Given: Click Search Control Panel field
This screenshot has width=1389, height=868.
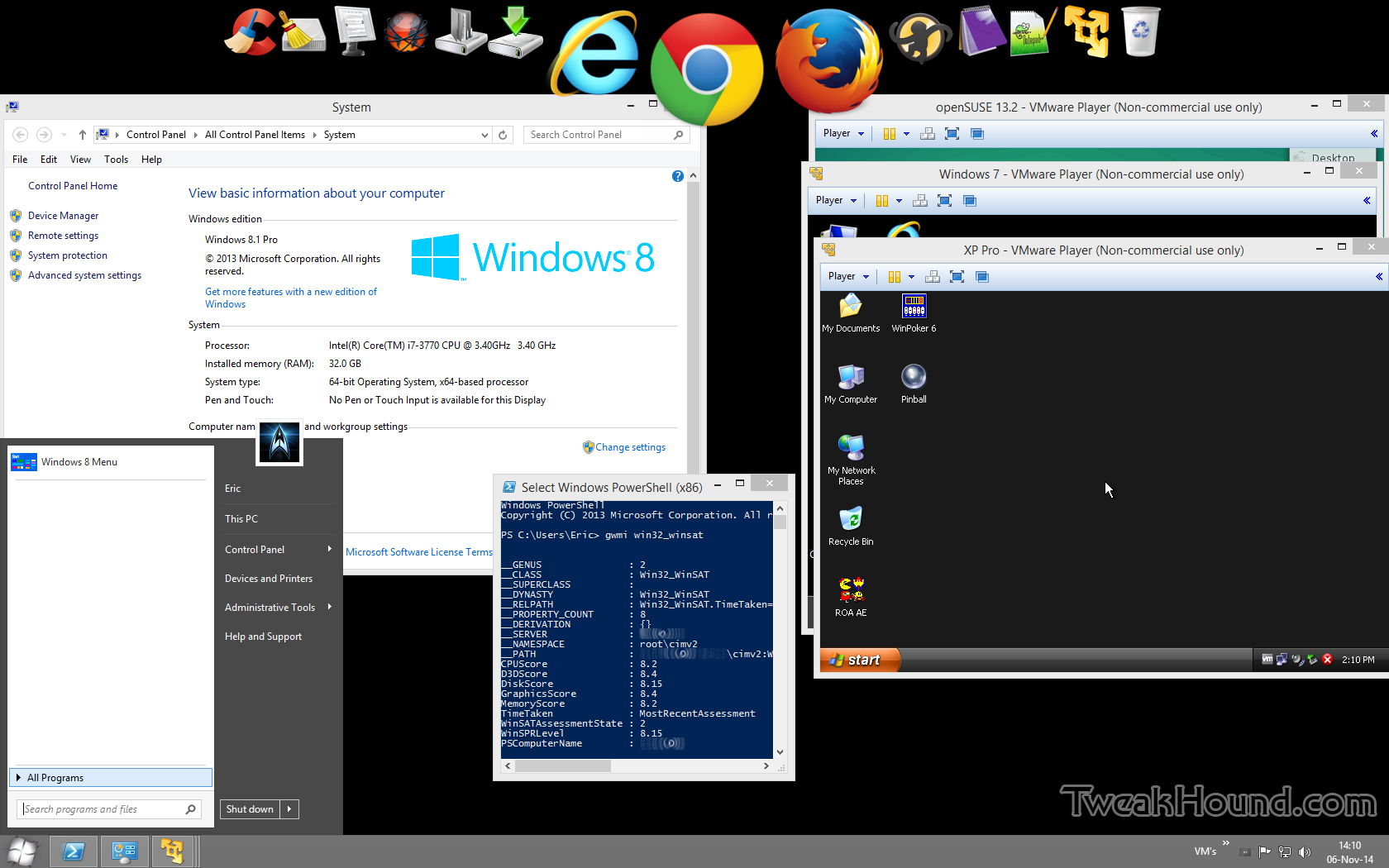Looking at the screenshot, I should pos(607,135).
